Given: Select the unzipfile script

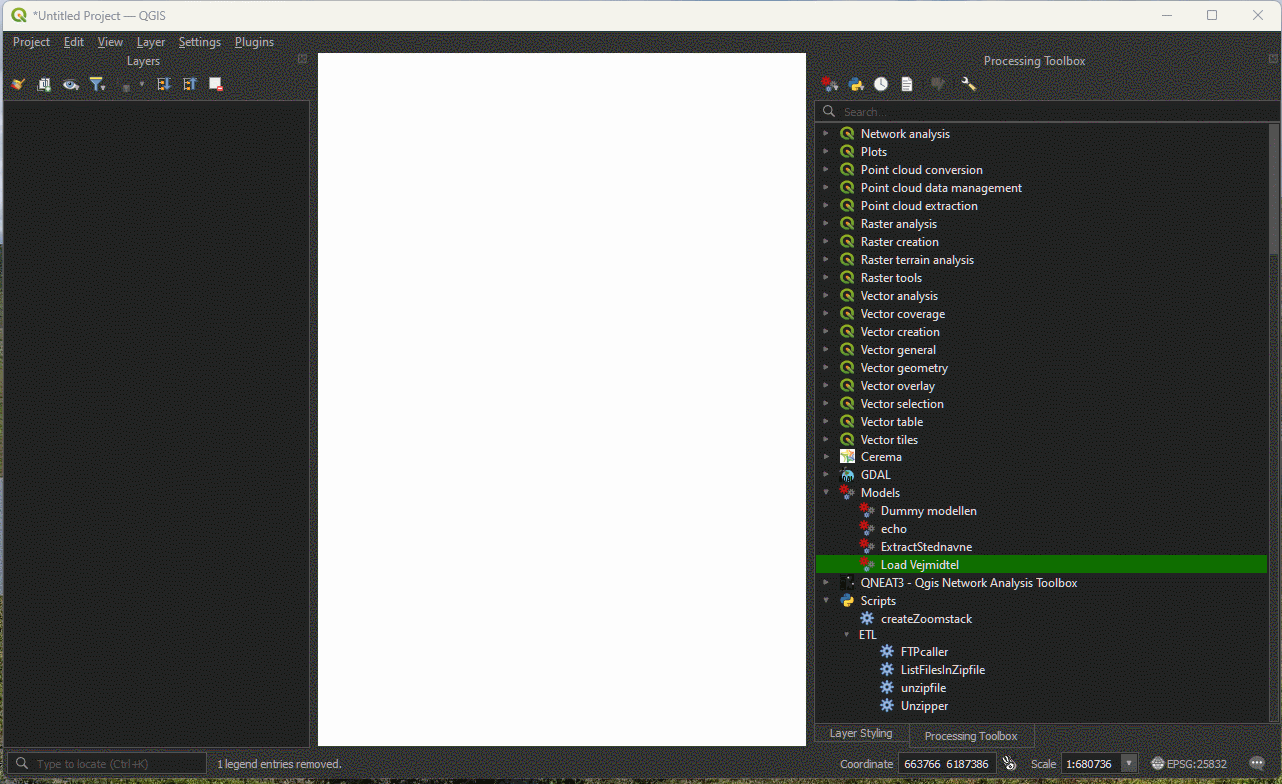Looking at the screenshot, I should point(923,688).
